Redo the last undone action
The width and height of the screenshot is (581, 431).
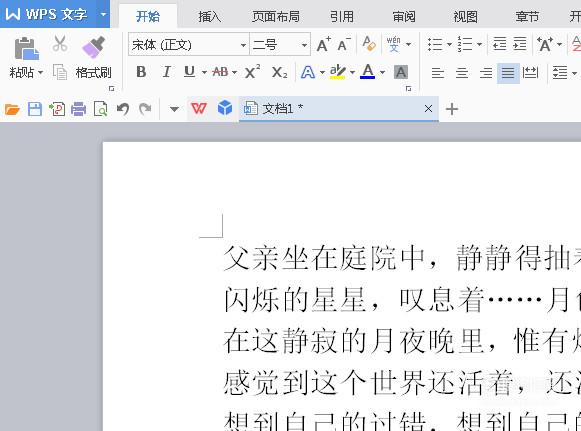145,109
